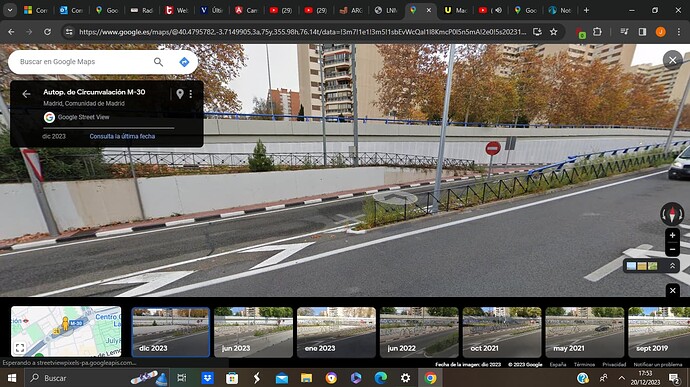This screenshot has width=690, height=387.
Task: Open Settings gear on the taskbar
Action: [405, 378]
